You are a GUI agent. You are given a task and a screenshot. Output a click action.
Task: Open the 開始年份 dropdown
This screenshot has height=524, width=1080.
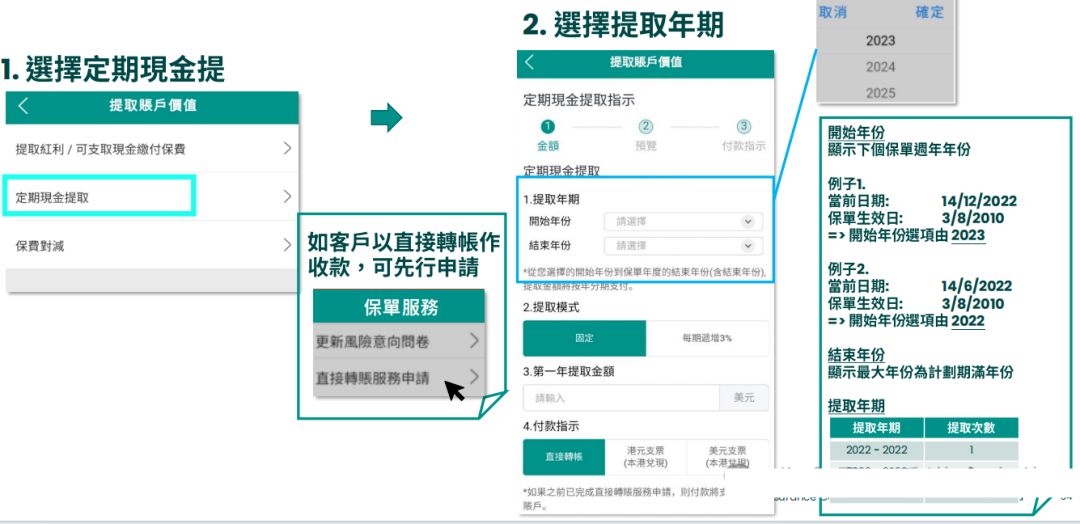click(683, 222)
